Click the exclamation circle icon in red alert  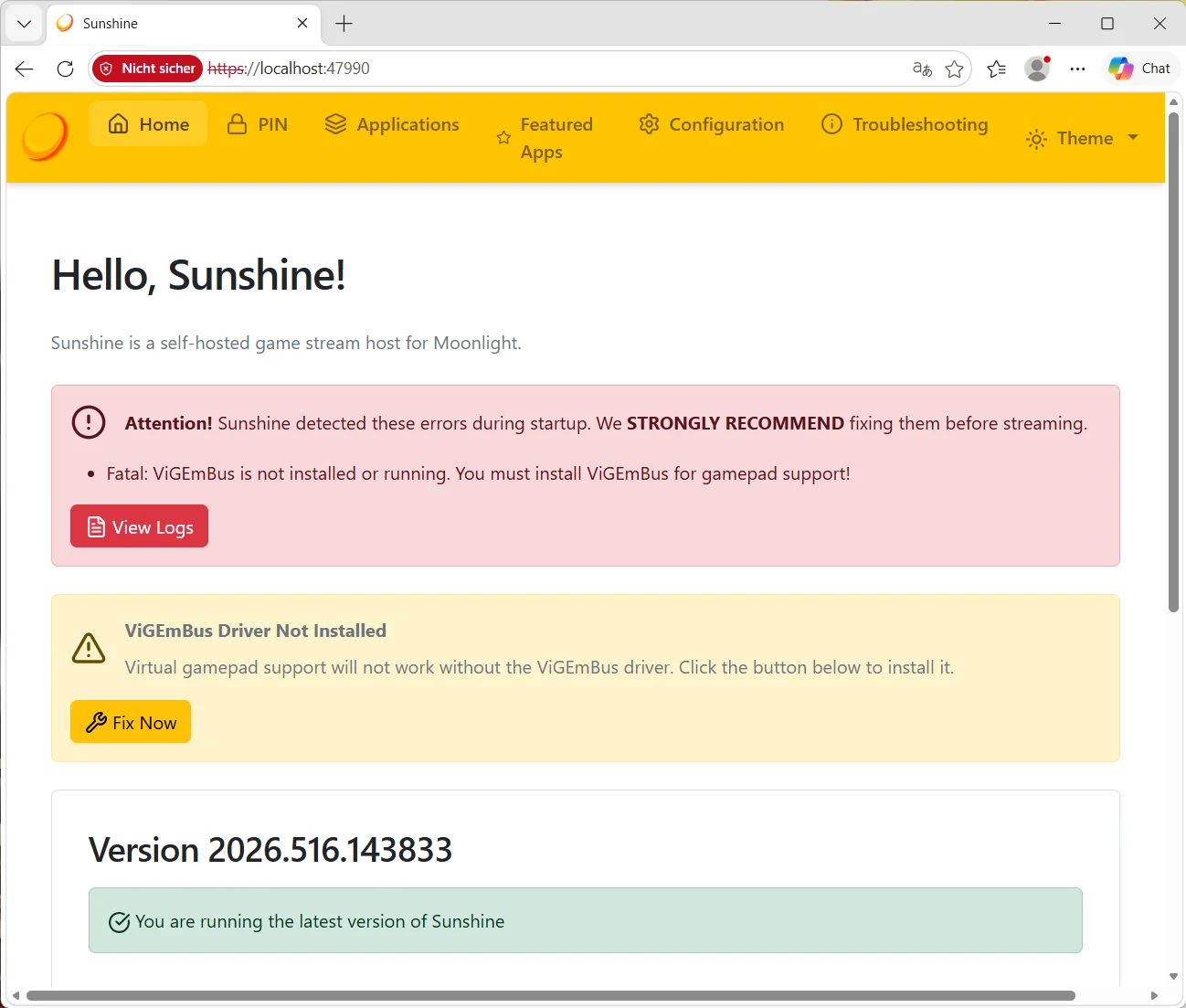point(89,422)
